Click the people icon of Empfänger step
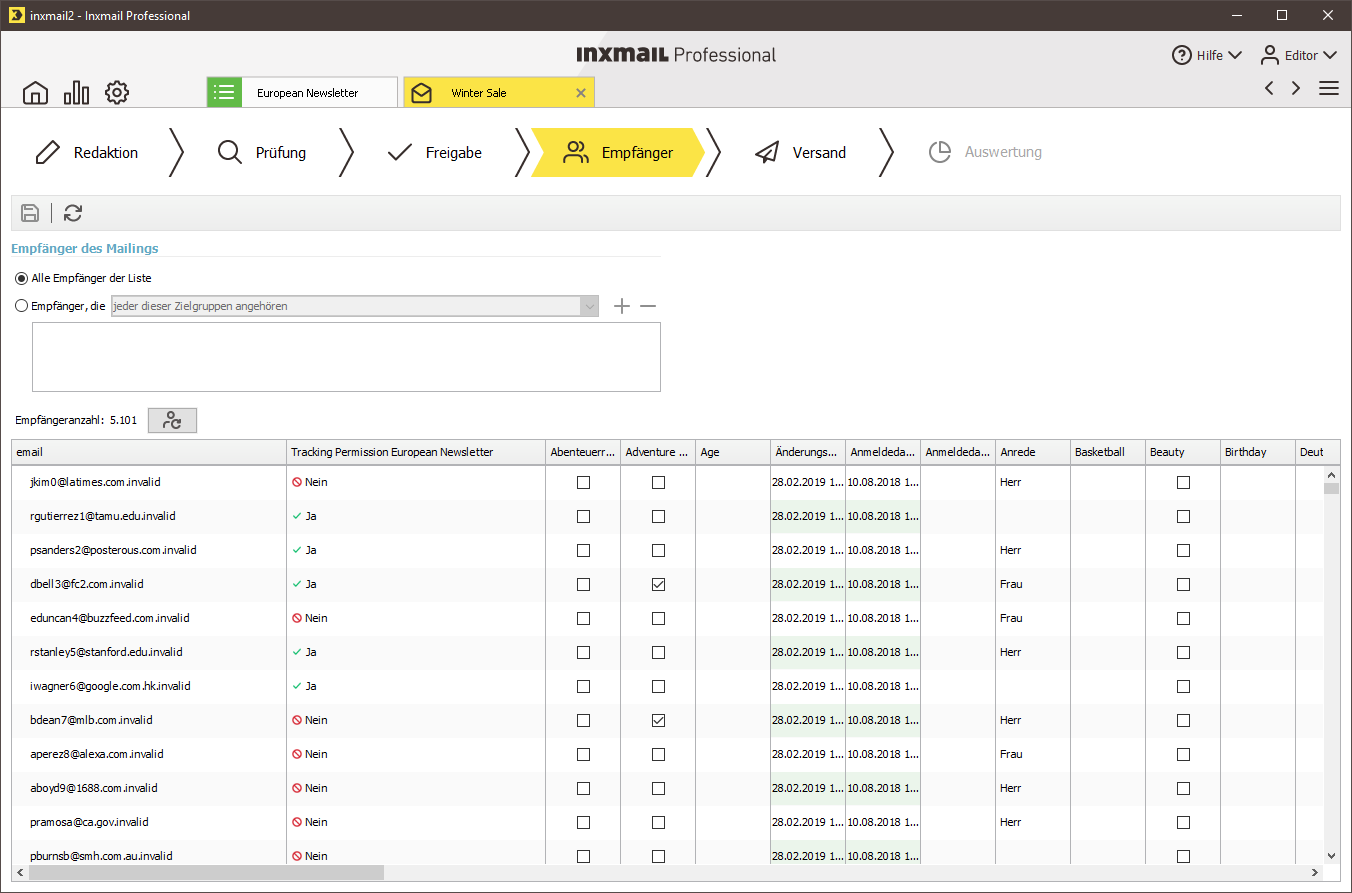Image resolution: width=1352 pixels, height=893 pixels. [576, 153]
